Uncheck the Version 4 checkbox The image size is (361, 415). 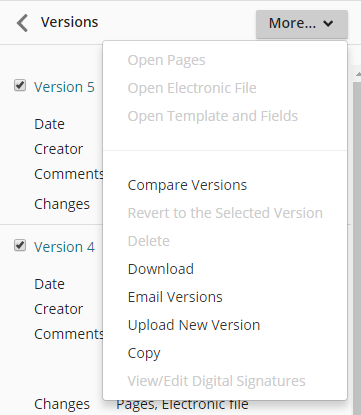tap(20, 245)
